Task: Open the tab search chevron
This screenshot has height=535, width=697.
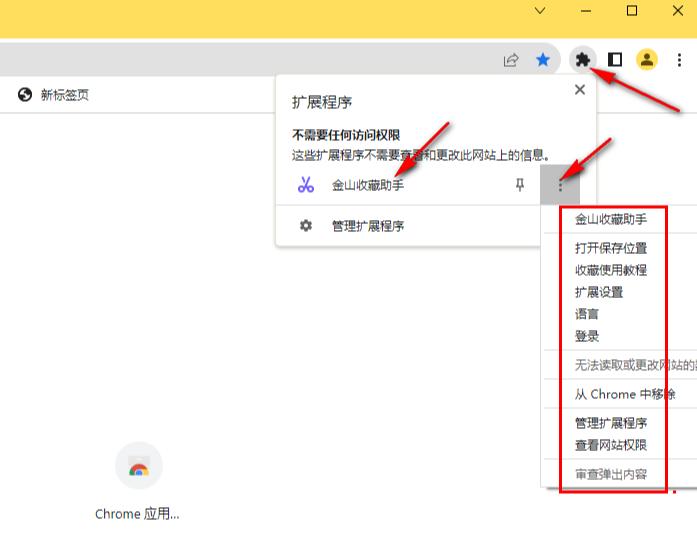Action: click(540, 11)
